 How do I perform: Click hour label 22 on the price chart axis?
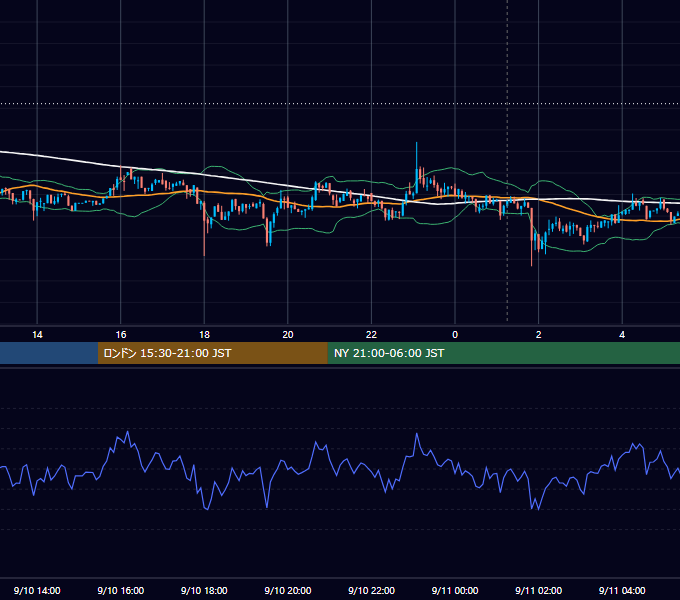coord(371,335)
